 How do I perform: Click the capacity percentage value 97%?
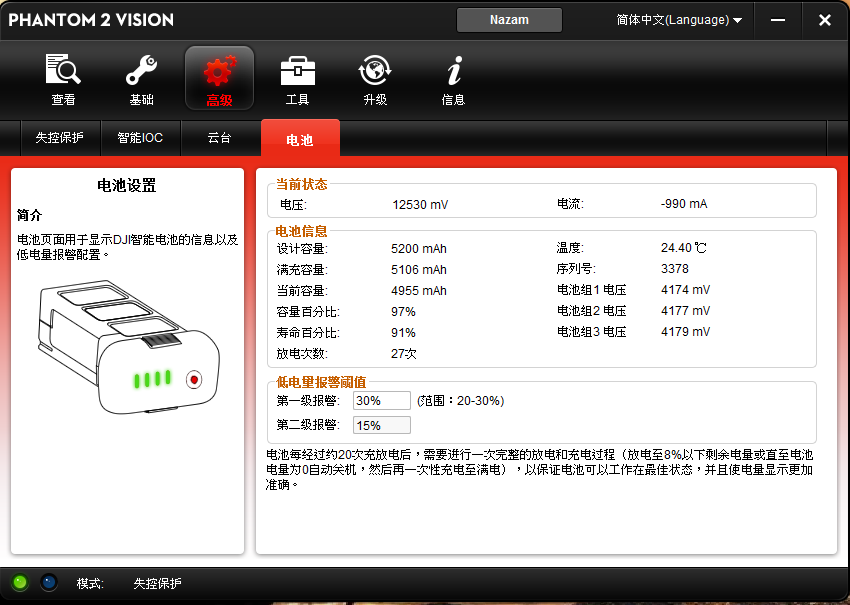[x=403, y=312]
